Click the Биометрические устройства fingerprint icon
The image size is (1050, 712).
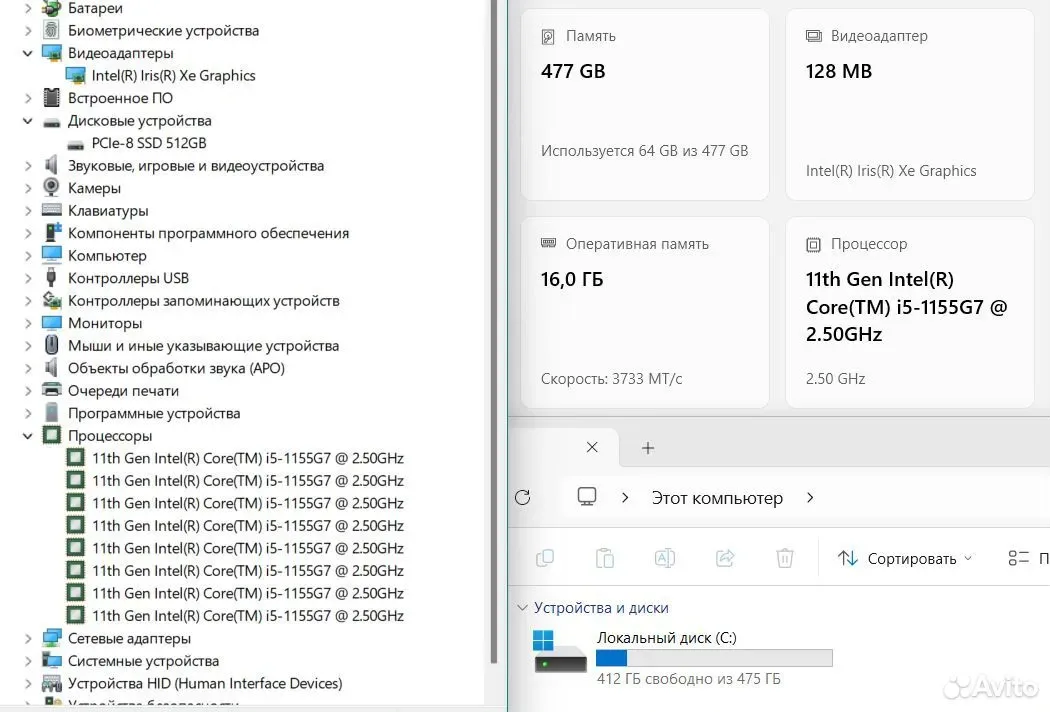pyautogui.click(x=52, y=30)
